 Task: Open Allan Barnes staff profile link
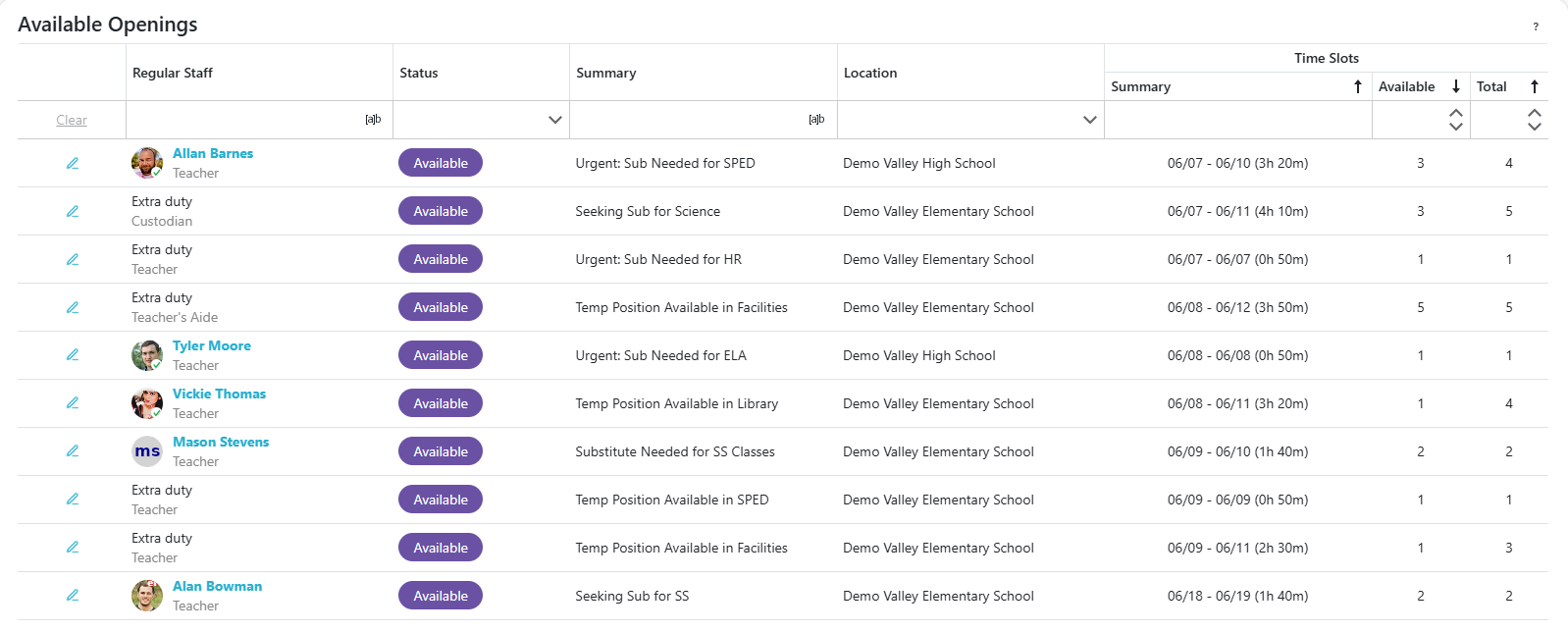213,153
